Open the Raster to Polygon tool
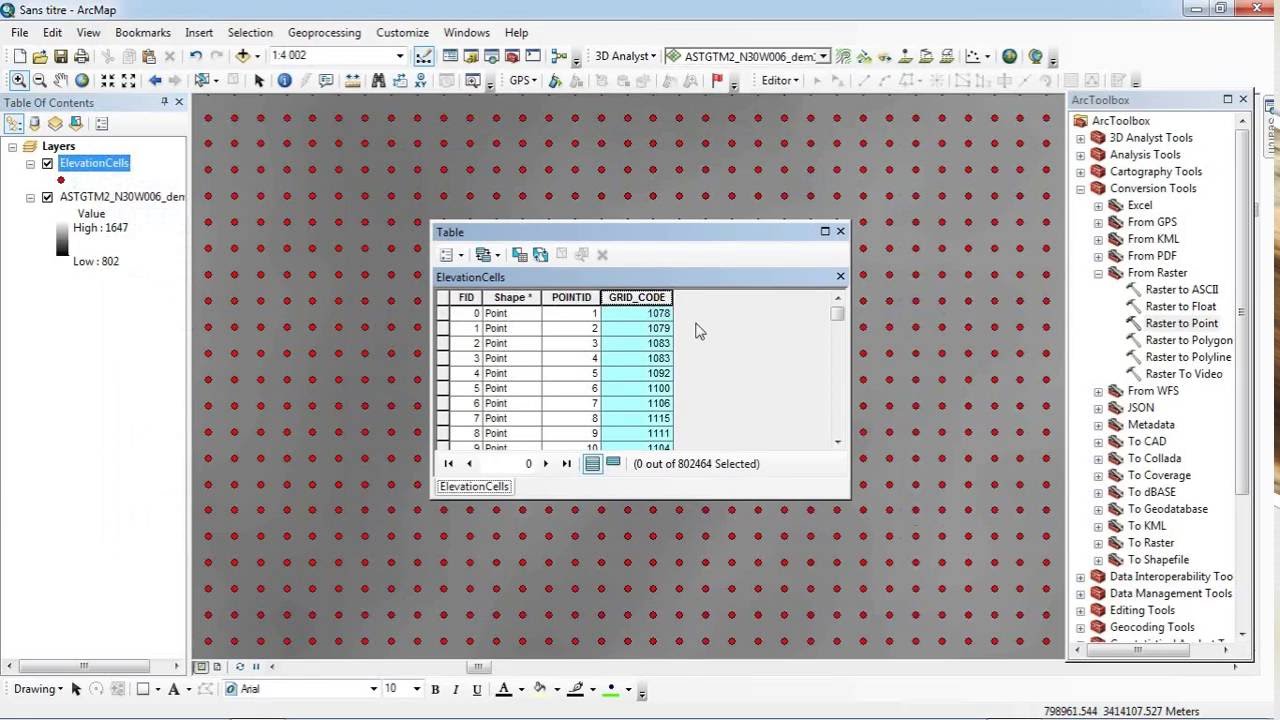 click(1189, 340)
